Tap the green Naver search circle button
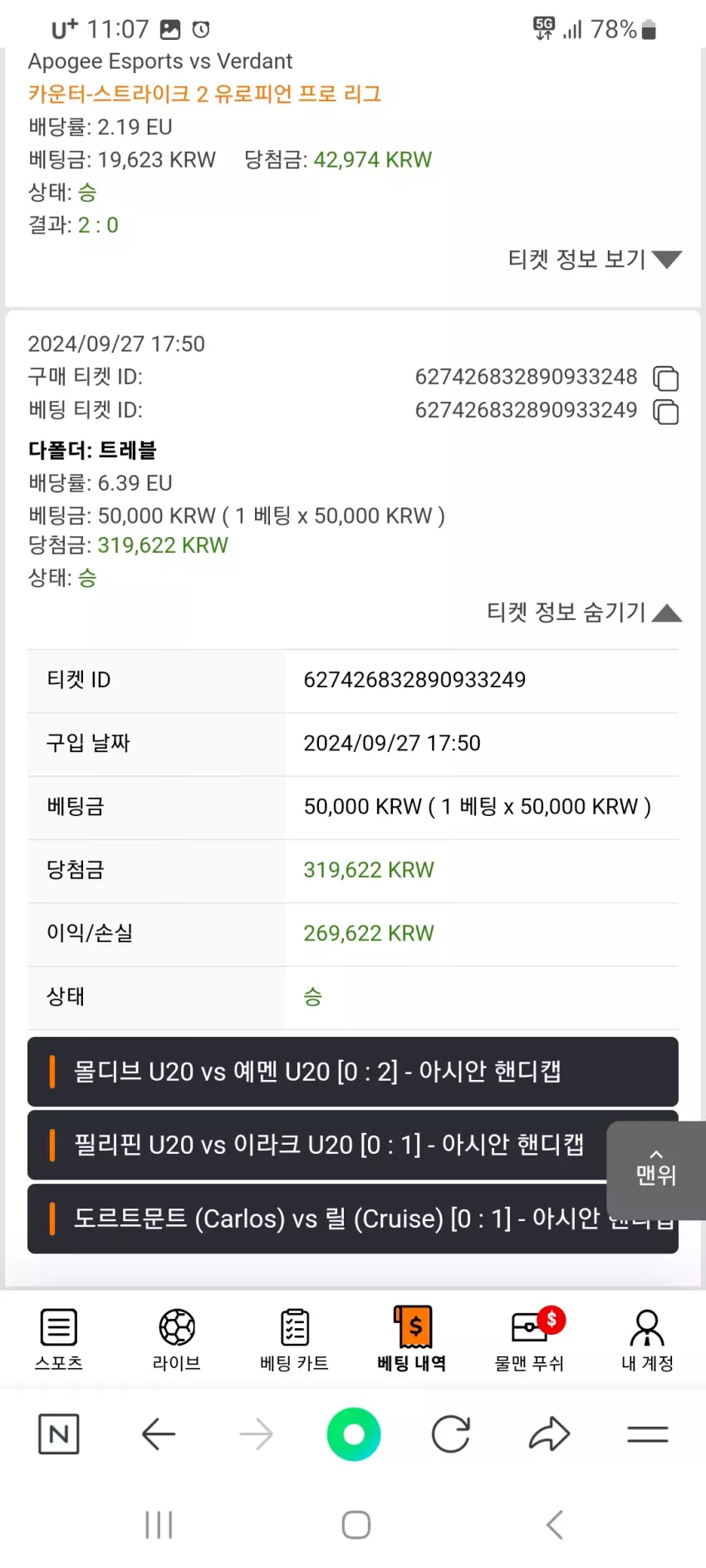 coord(354,1434)
